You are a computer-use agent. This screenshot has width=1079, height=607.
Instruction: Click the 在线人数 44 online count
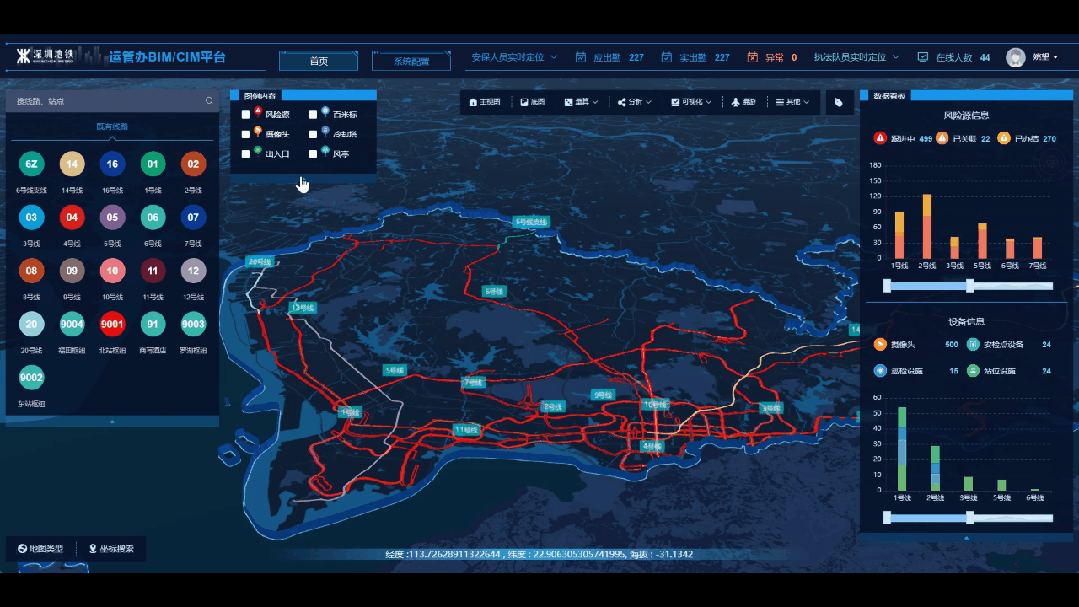click(954, 57)
